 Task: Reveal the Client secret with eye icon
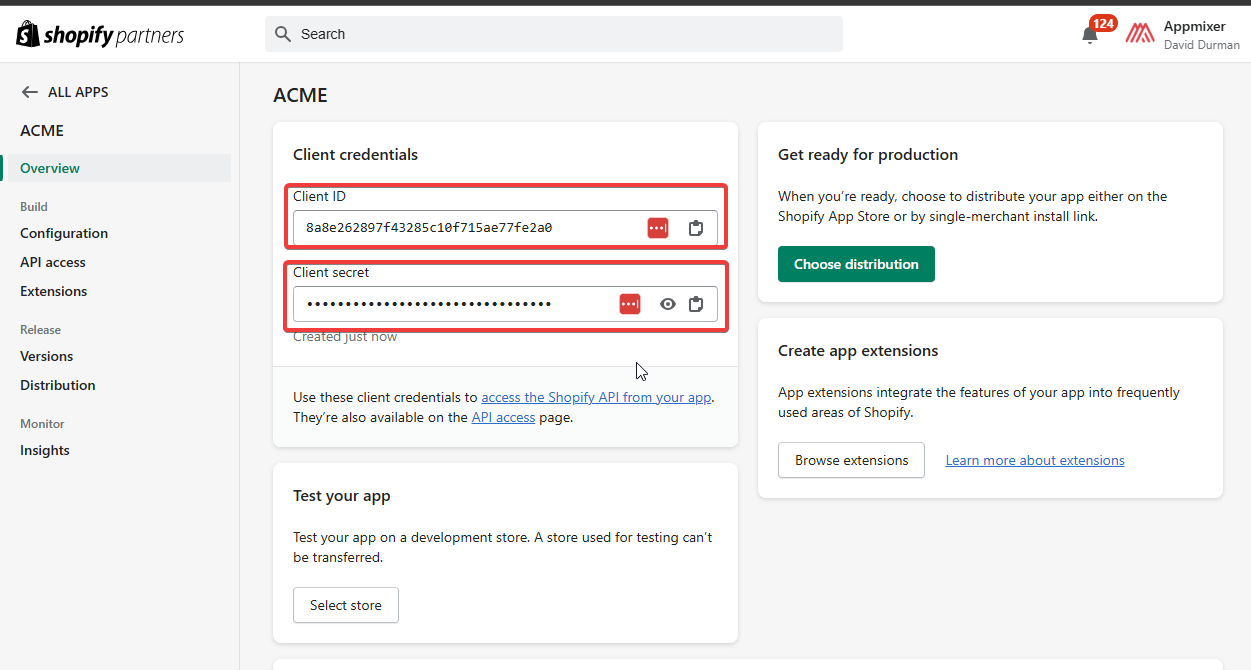(668, 304)
